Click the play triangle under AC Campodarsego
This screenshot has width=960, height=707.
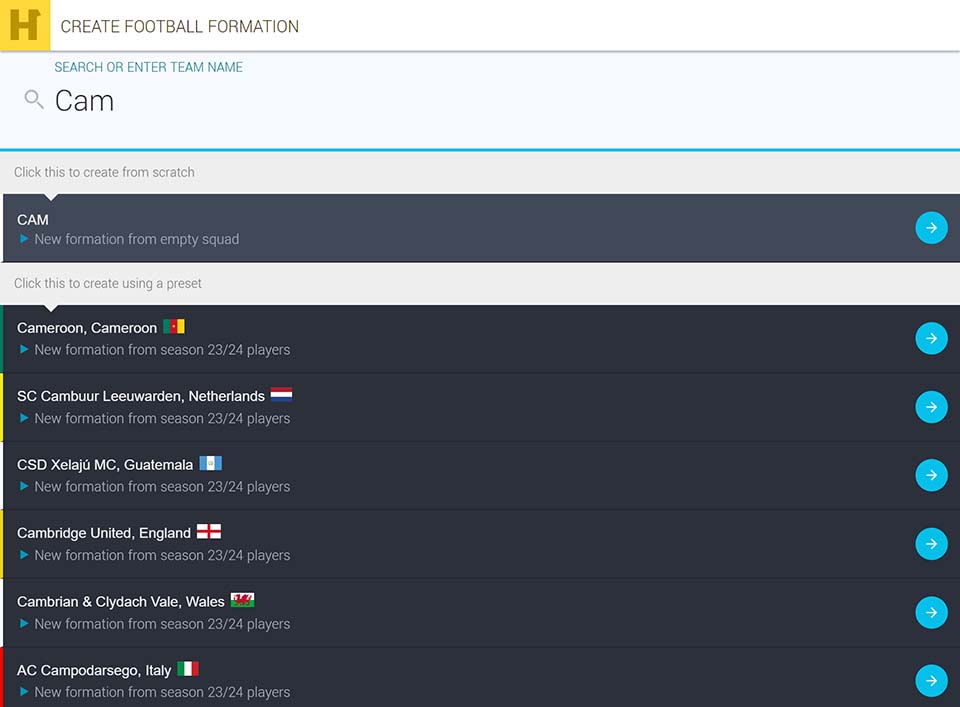point(24,692)
